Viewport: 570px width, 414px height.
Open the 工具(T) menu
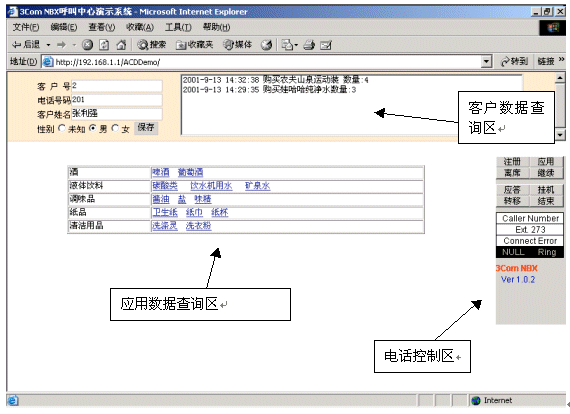tap(178, 27)
